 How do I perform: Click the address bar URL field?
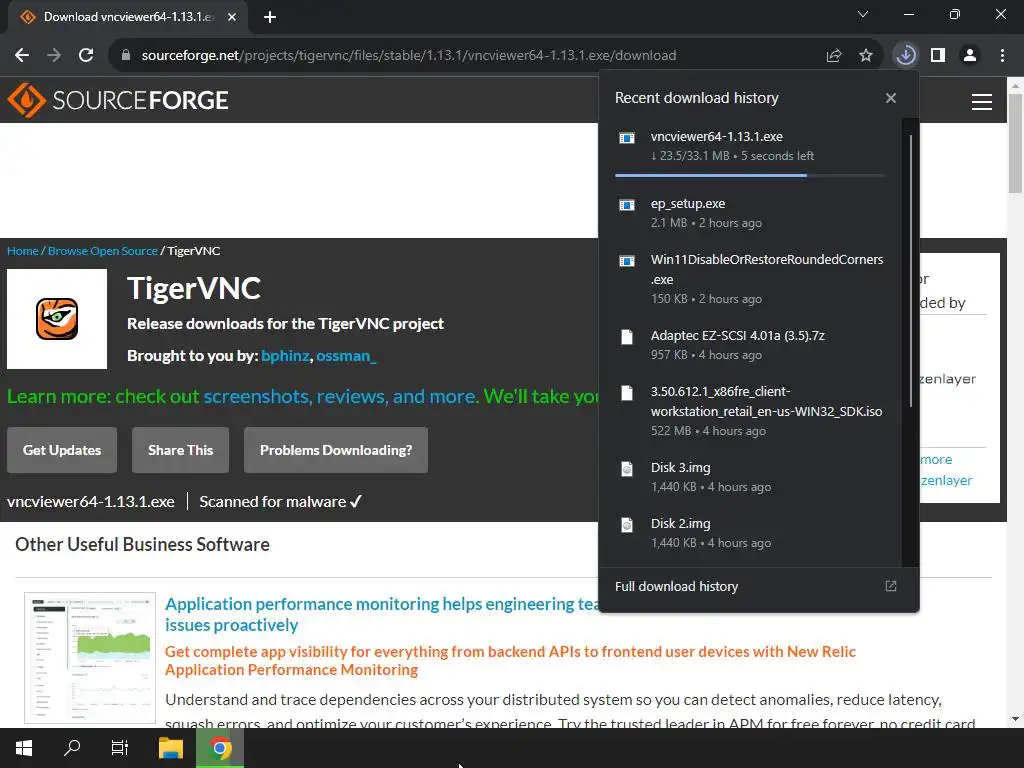pos(409,56)
